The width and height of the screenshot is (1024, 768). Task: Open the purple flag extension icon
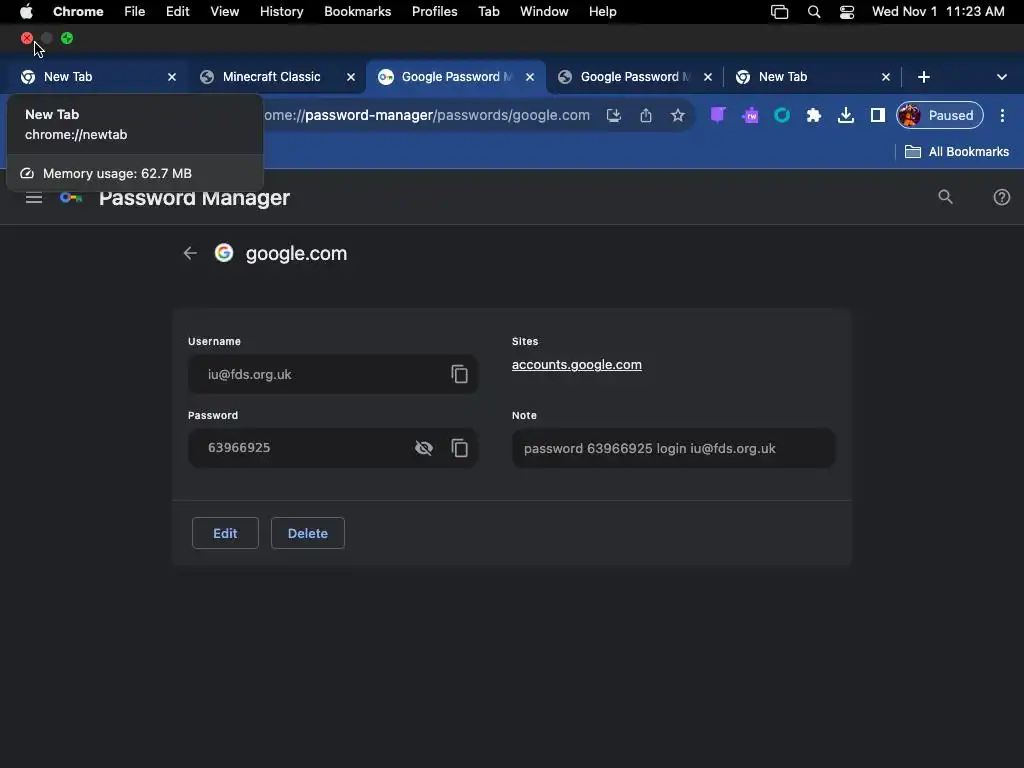pos(718,116)
